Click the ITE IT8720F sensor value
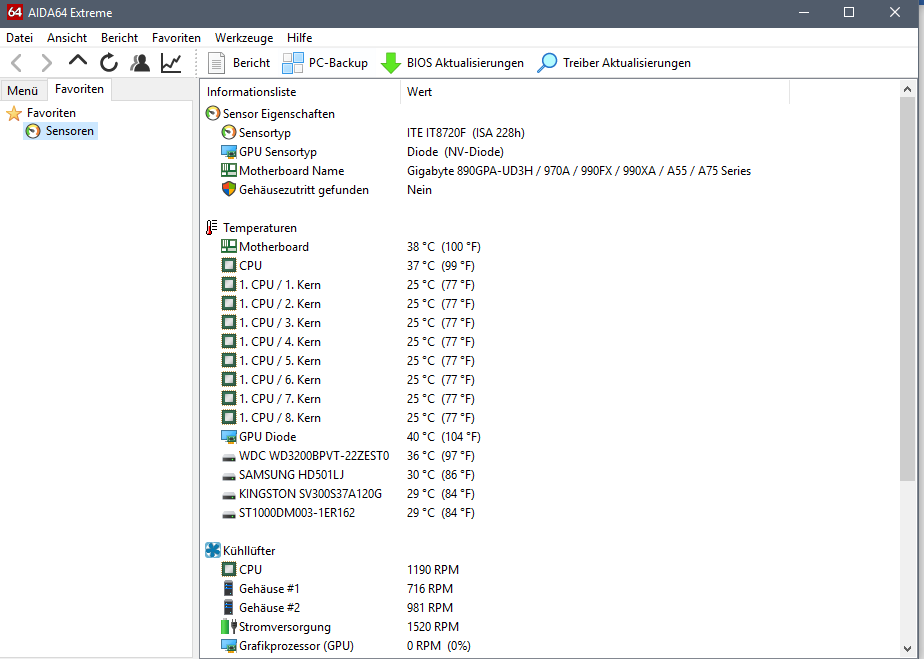924x659 pixels. pyautogui.click(x=466, y=133)
